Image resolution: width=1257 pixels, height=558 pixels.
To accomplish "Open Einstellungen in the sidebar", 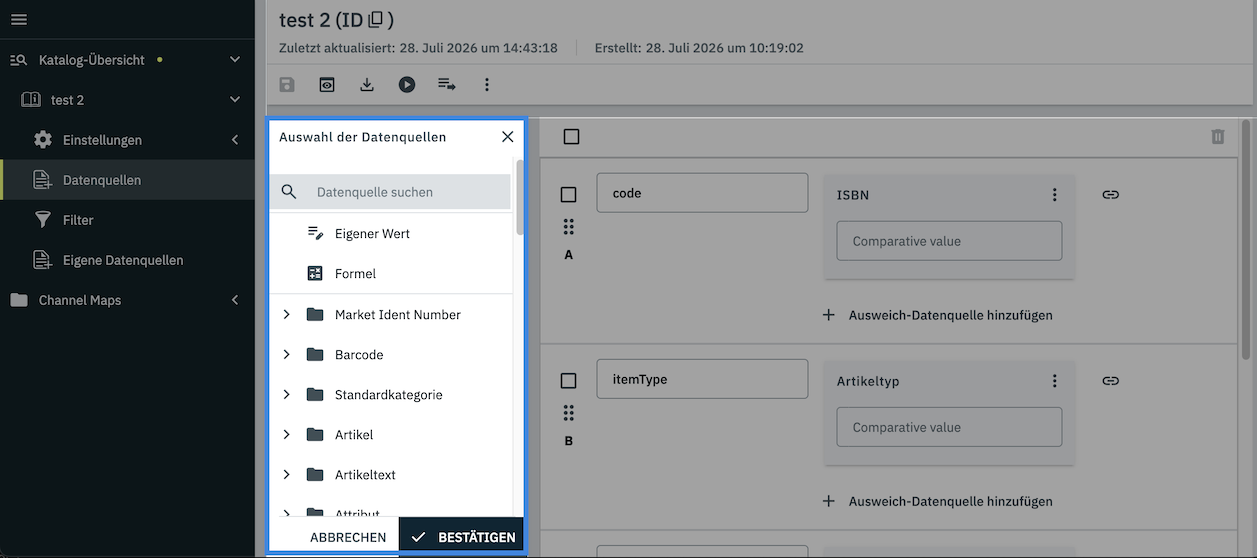I will click(127, 140).
